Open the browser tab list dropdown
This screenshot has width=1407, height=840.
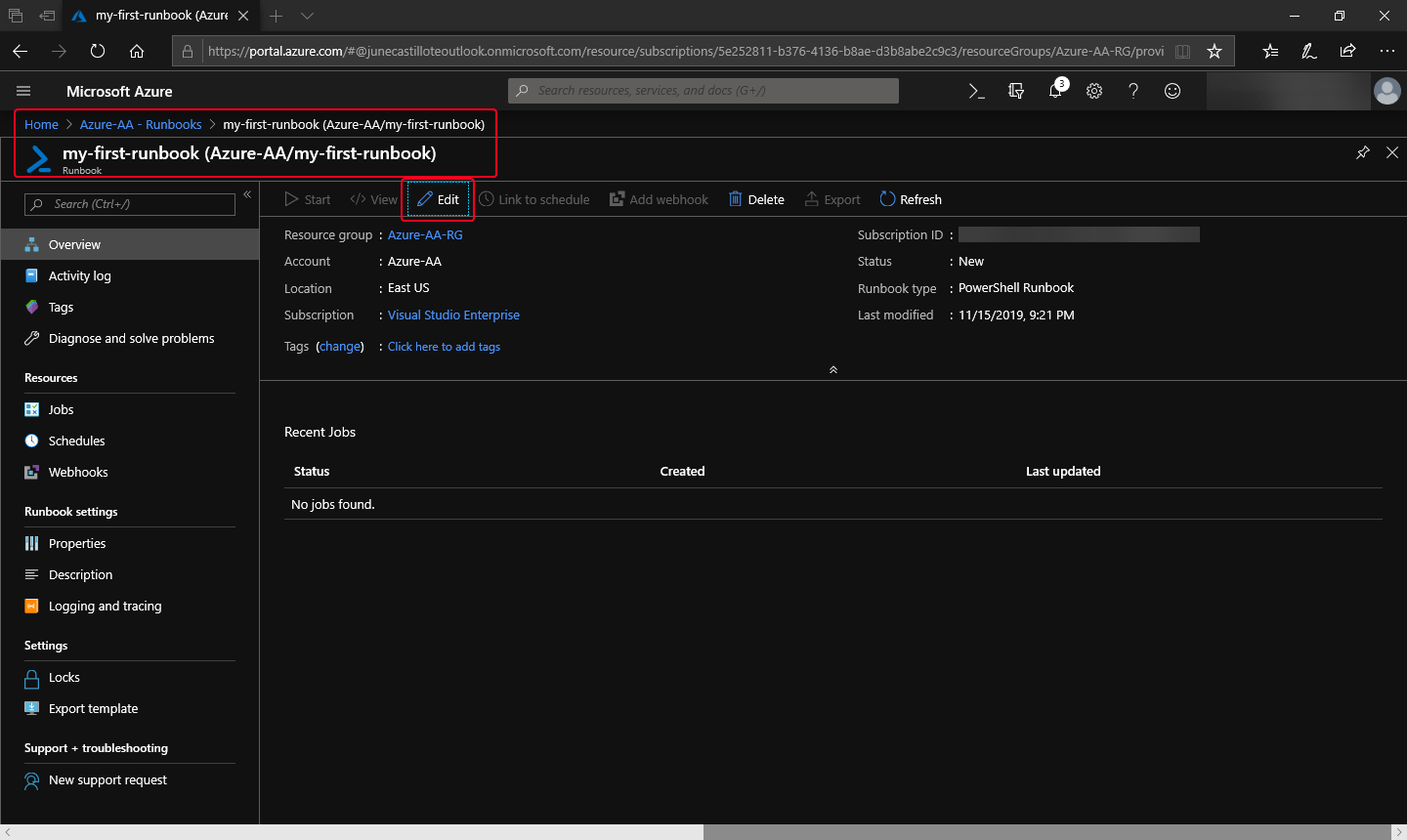coord(307,16)
